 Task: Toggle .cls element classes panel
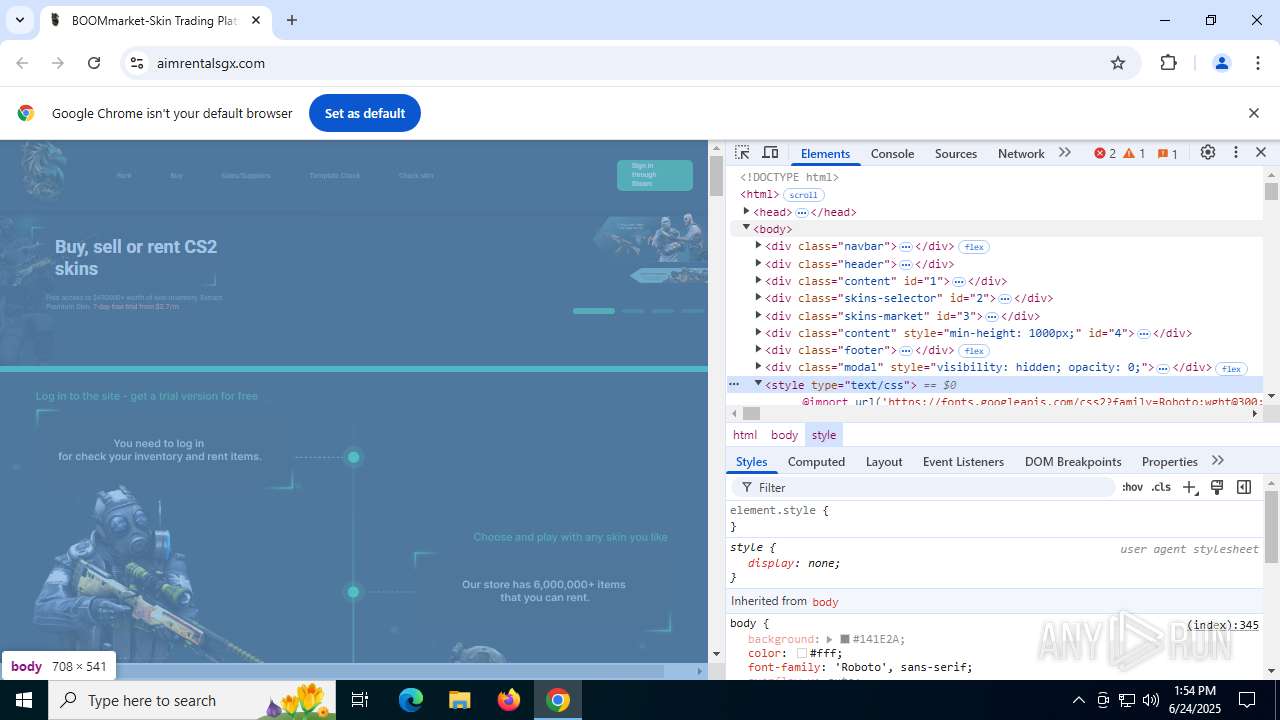point(1161,487)
